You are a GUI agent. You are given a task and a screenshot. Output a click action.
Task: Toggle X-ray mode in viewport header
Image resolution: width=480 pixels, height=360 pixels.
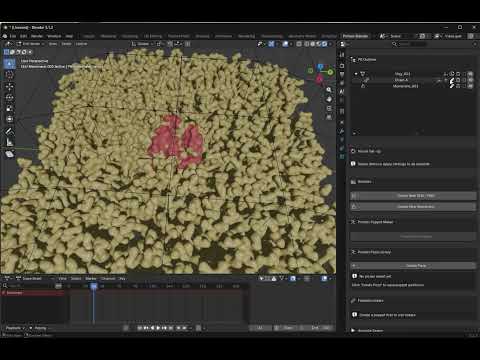coord(299,44)
